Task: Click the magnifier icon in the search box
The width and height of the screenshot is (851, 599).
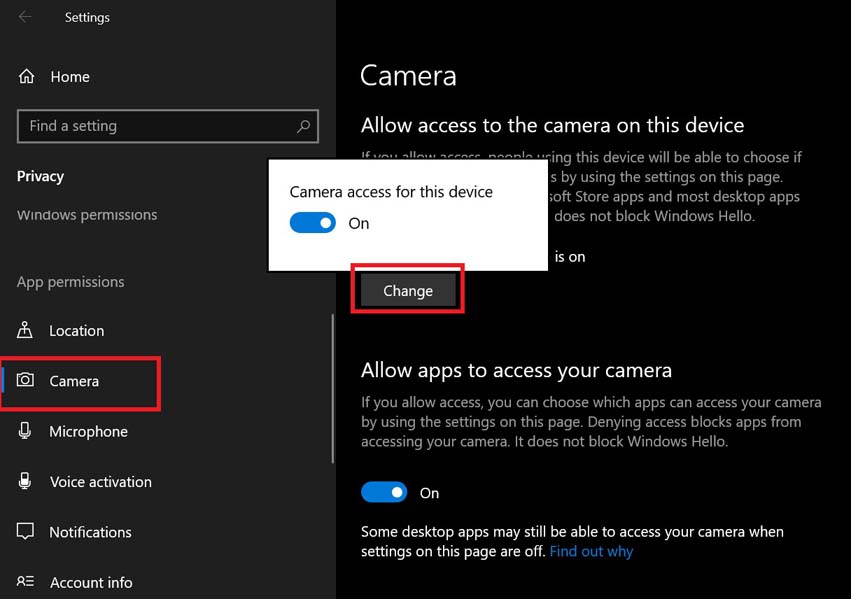Action: click(x=302, y=126)
